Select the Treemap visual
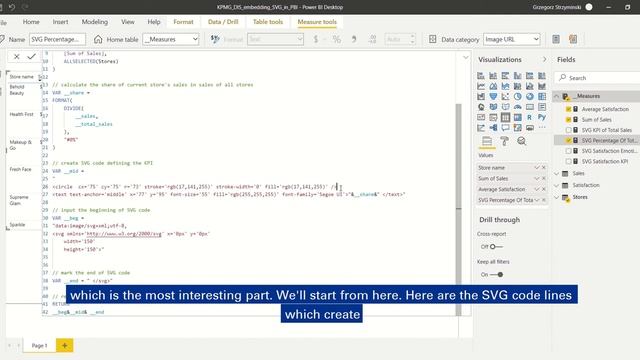 [542, 97]
